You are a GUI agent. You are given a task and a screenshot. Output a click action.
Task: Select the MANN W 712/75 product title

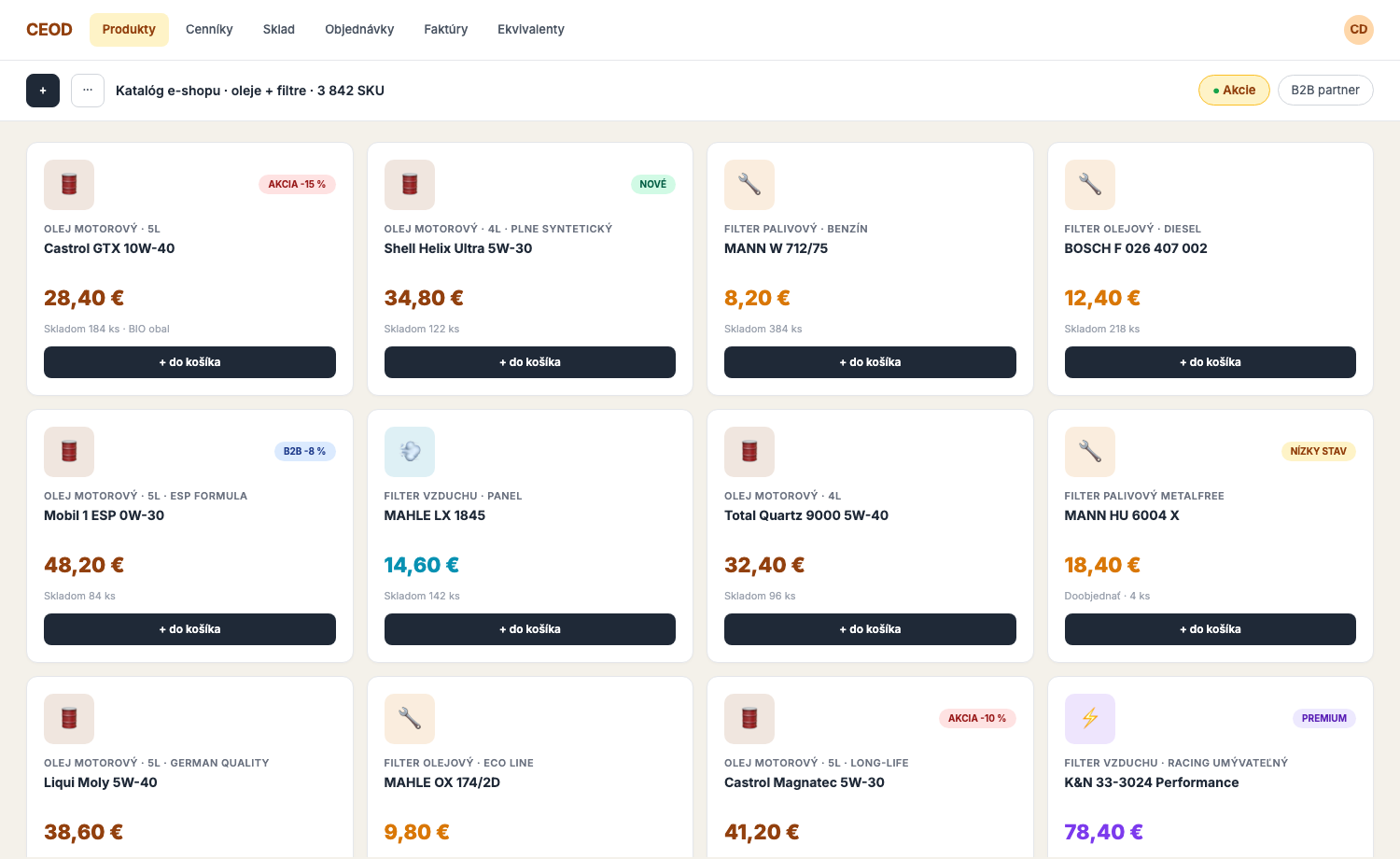tap(777, 248)
